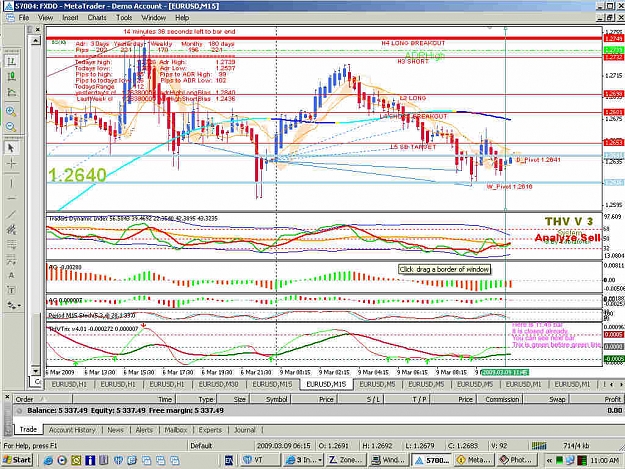Image resolution: width=625 pixels, height=469 pixels.
Task: Open the VT taskbar window
Action: [x=260, y=460]
